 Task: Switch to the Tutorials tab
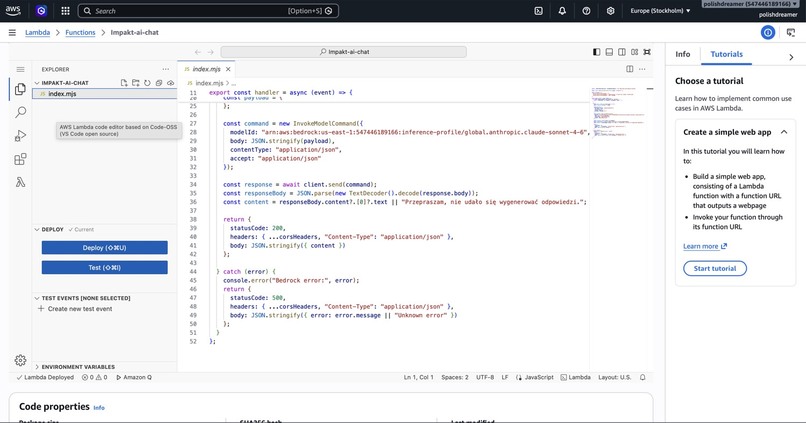pos(726,54)
